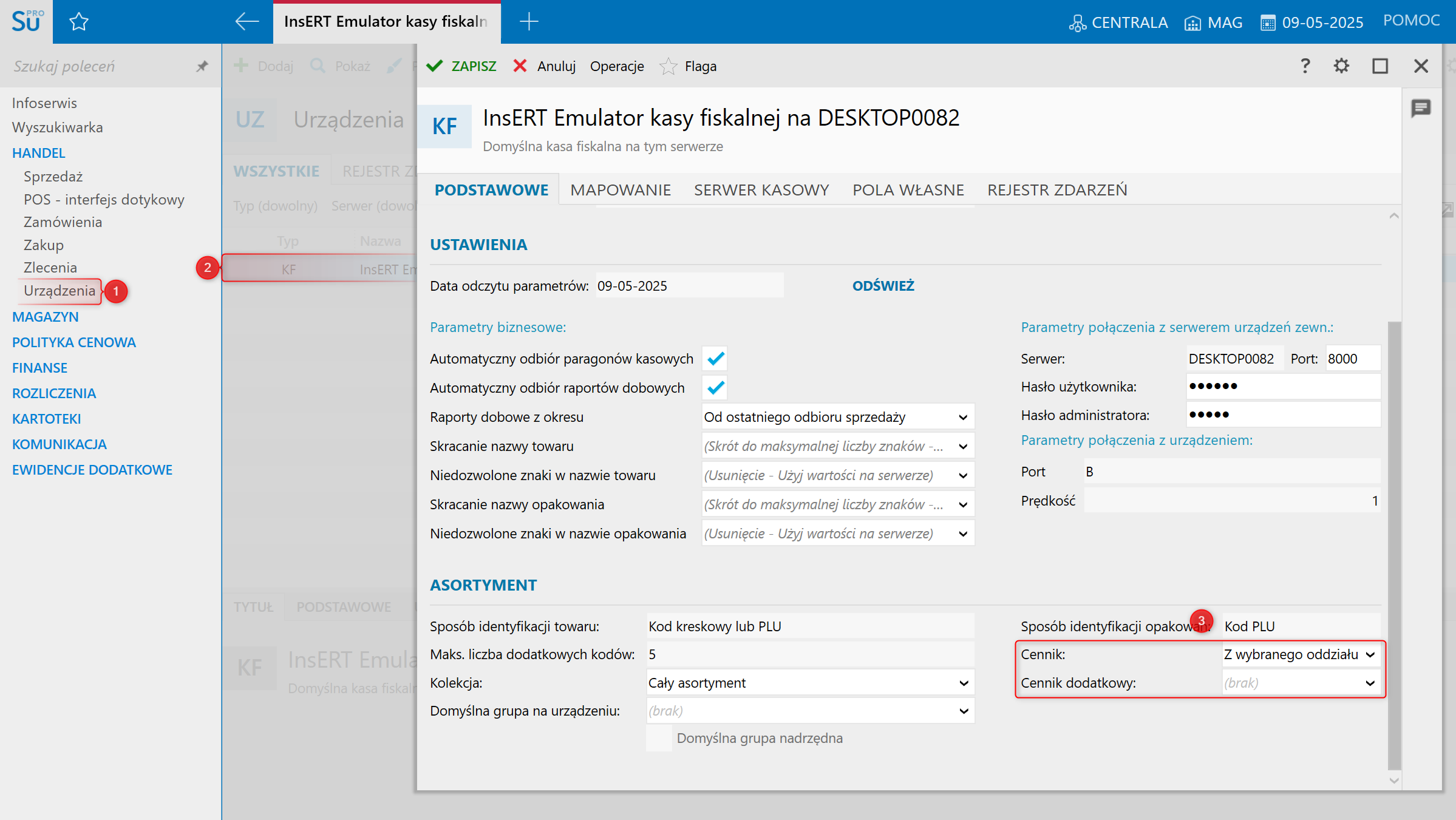This screenshot has height=820, width=1456.
Task: Open the POLA WŁASNE tab
Action: pyautogui.click(x=908, y=190)
